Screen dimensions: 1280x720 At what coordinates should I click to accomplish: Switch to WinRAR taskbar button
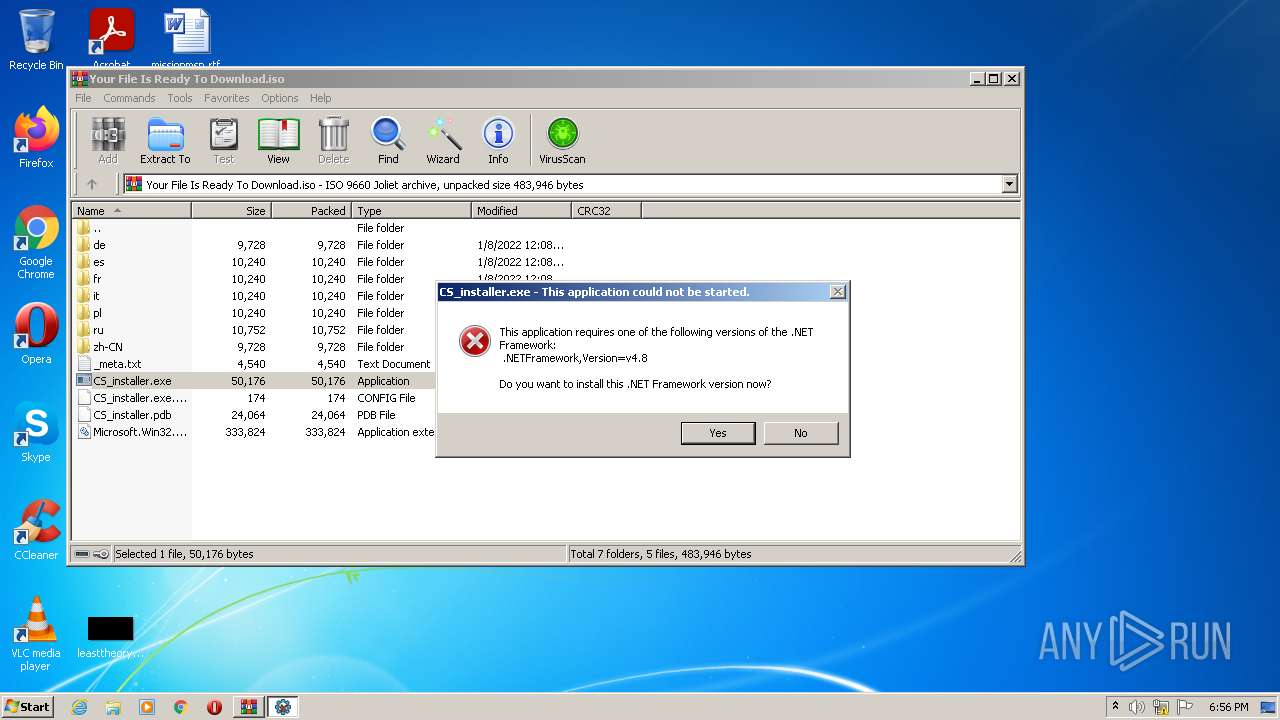pyautogui.click(x=249, y=707)
